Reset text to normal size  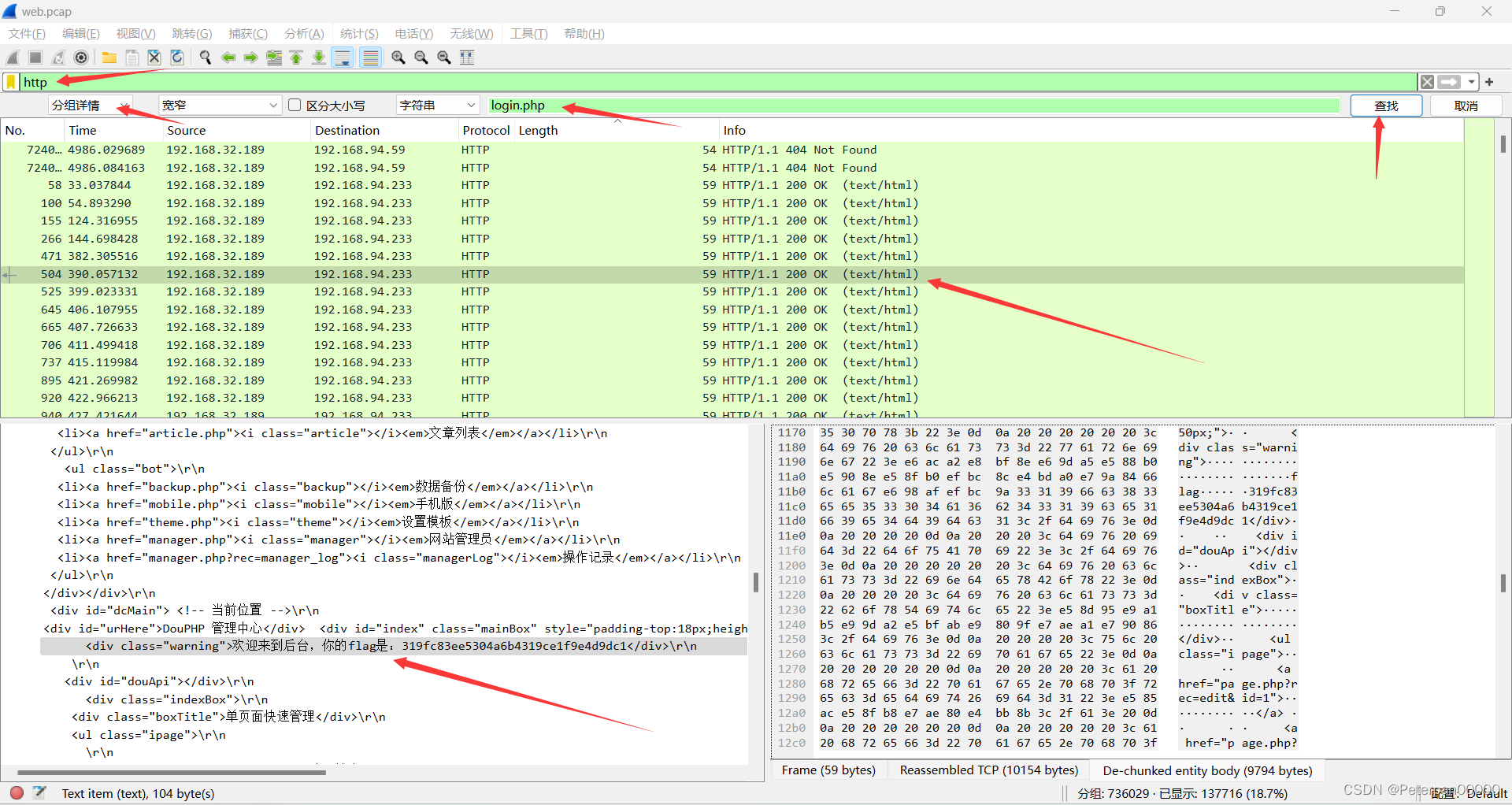(x=444, y=57)
